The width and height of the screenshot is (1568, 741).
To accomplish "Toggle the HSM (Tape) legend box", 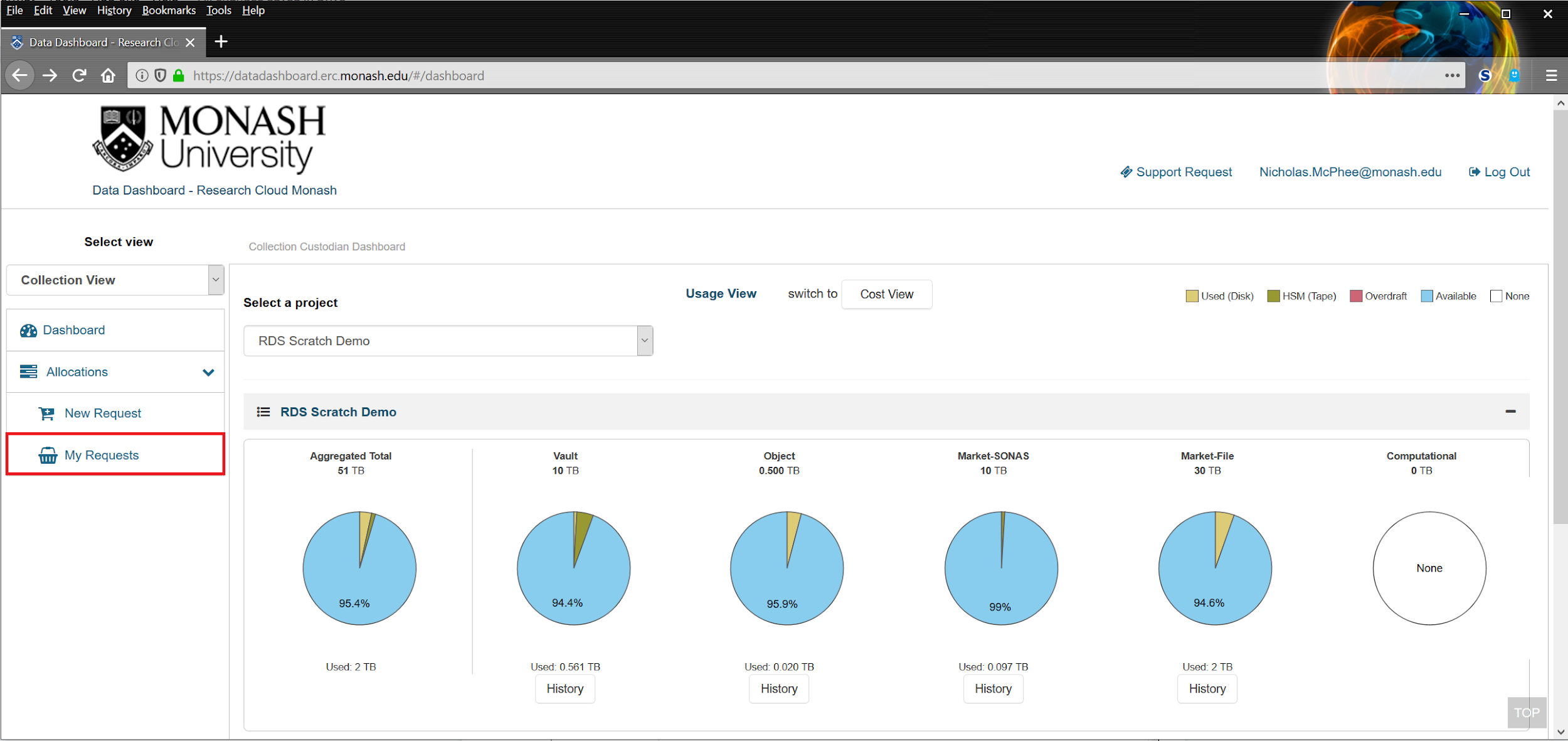I will click(1273, 296).
